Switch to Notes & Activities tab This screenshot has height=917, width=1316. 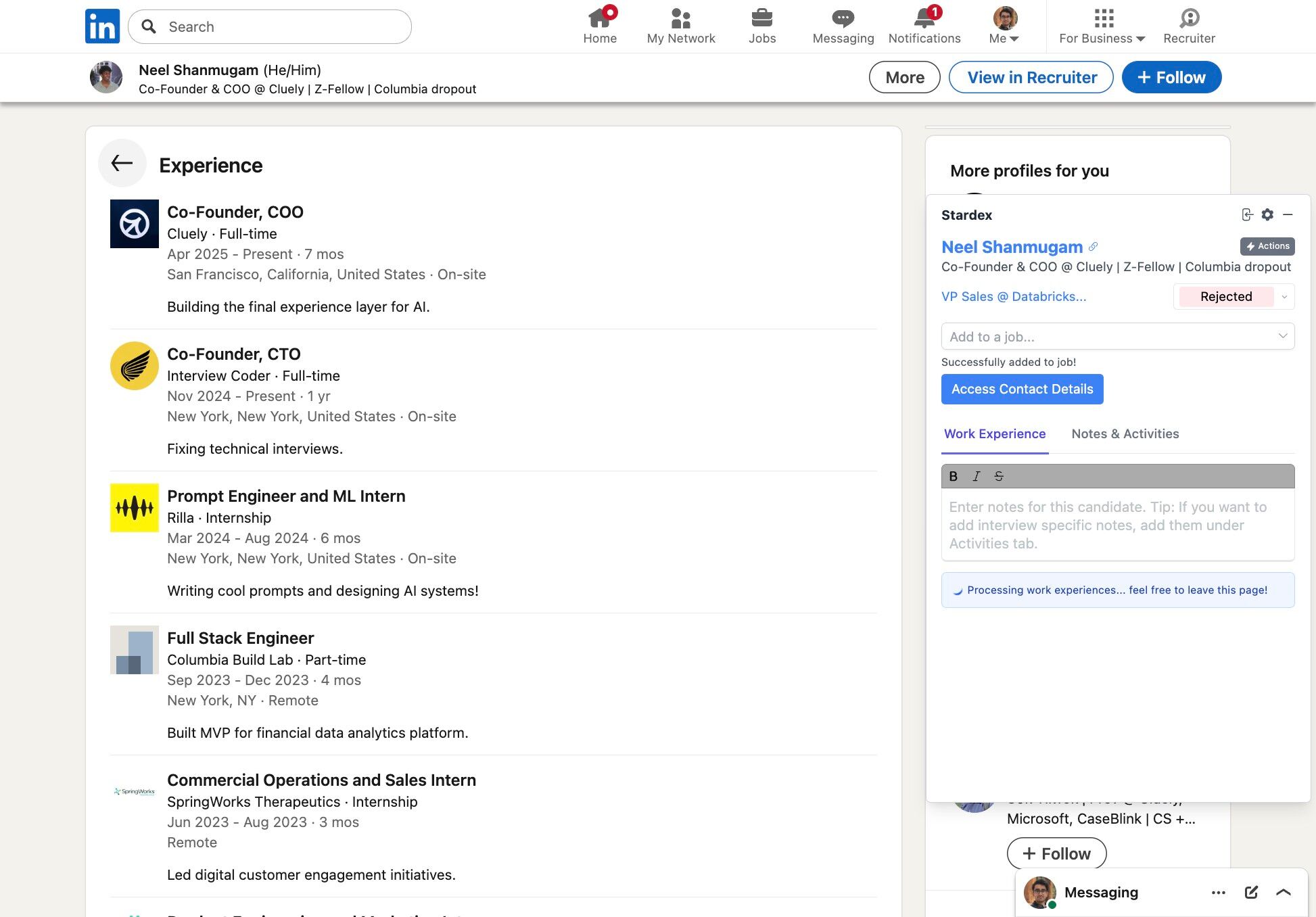click(1125, 433)
